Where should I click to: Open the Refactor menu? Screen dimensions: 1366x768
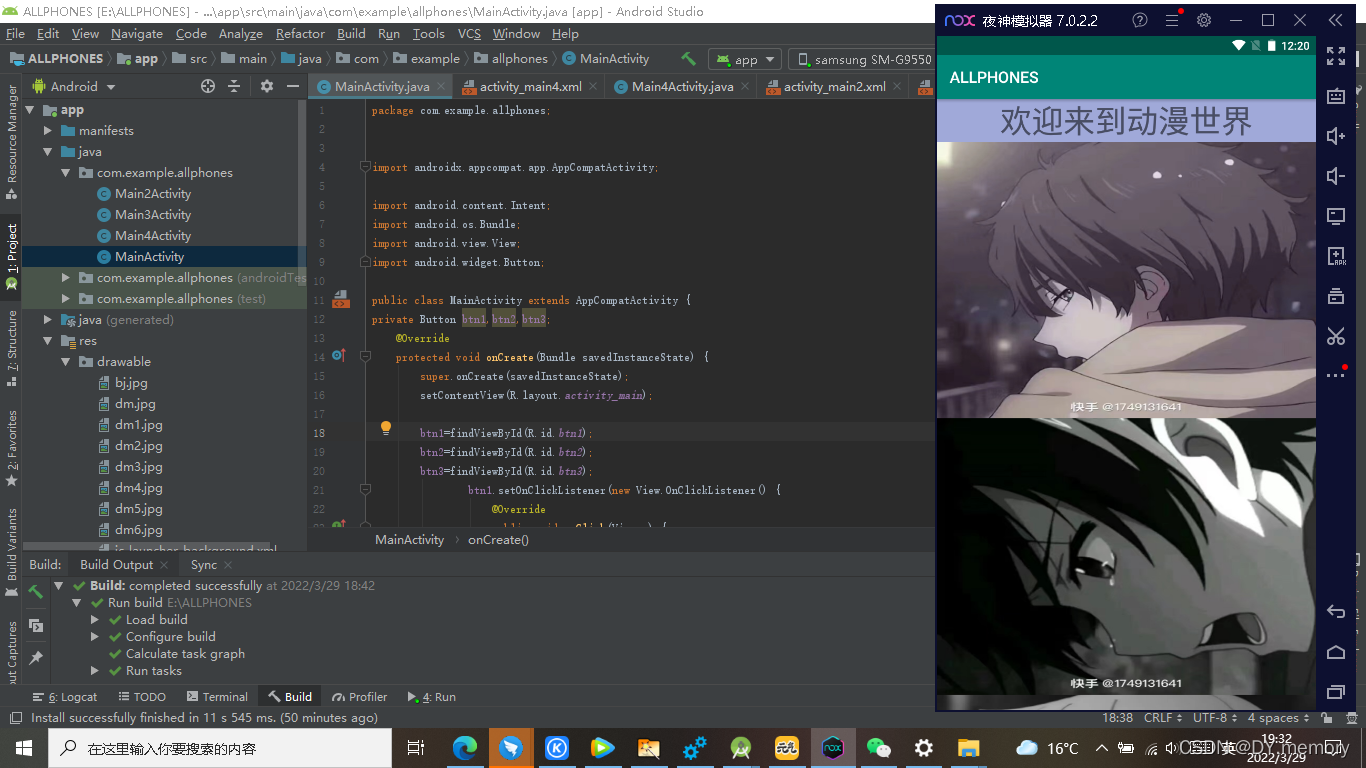[300, 33]
